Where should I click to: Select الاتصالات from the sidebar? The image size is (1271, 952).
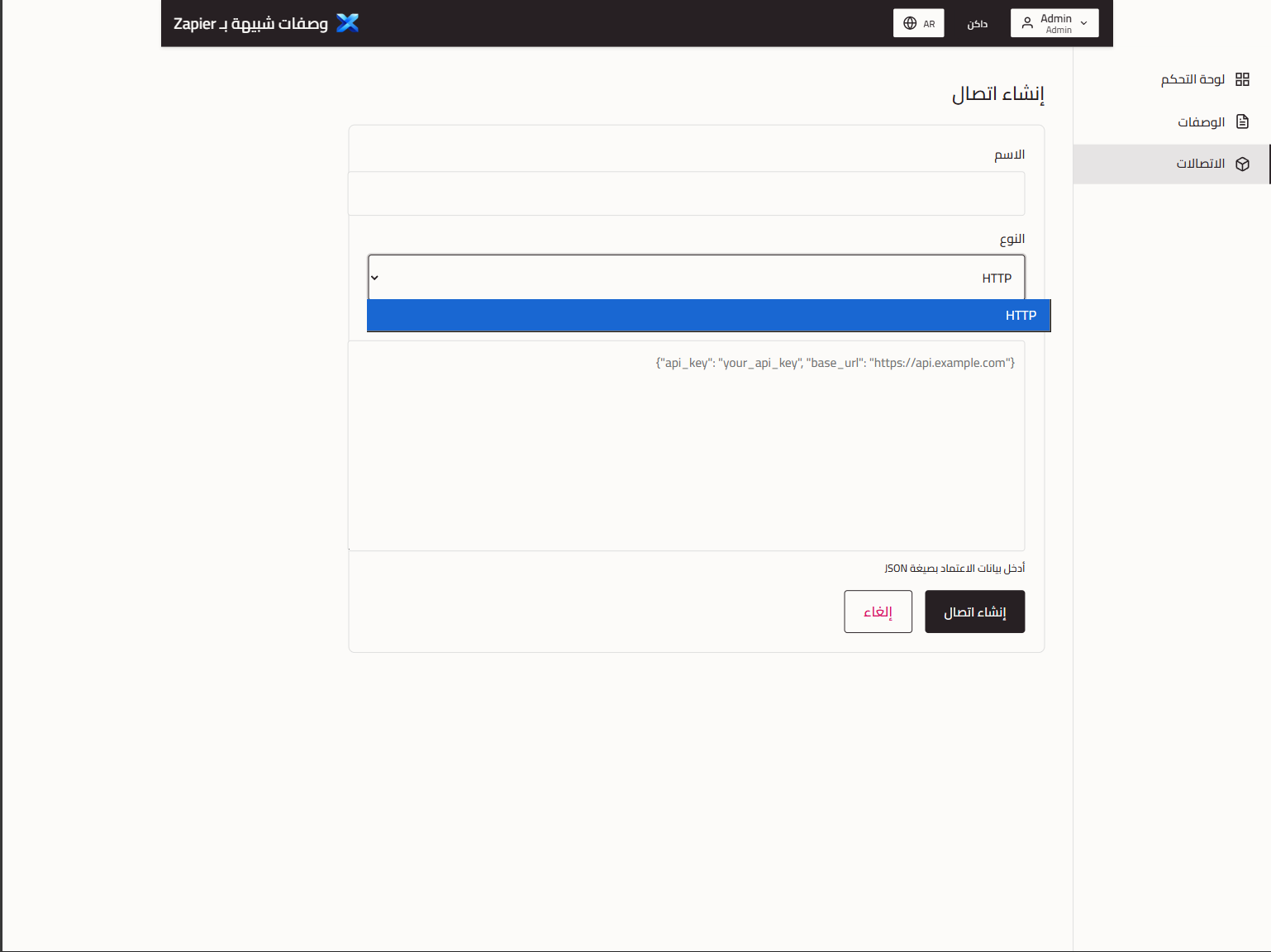(1201, 163)
